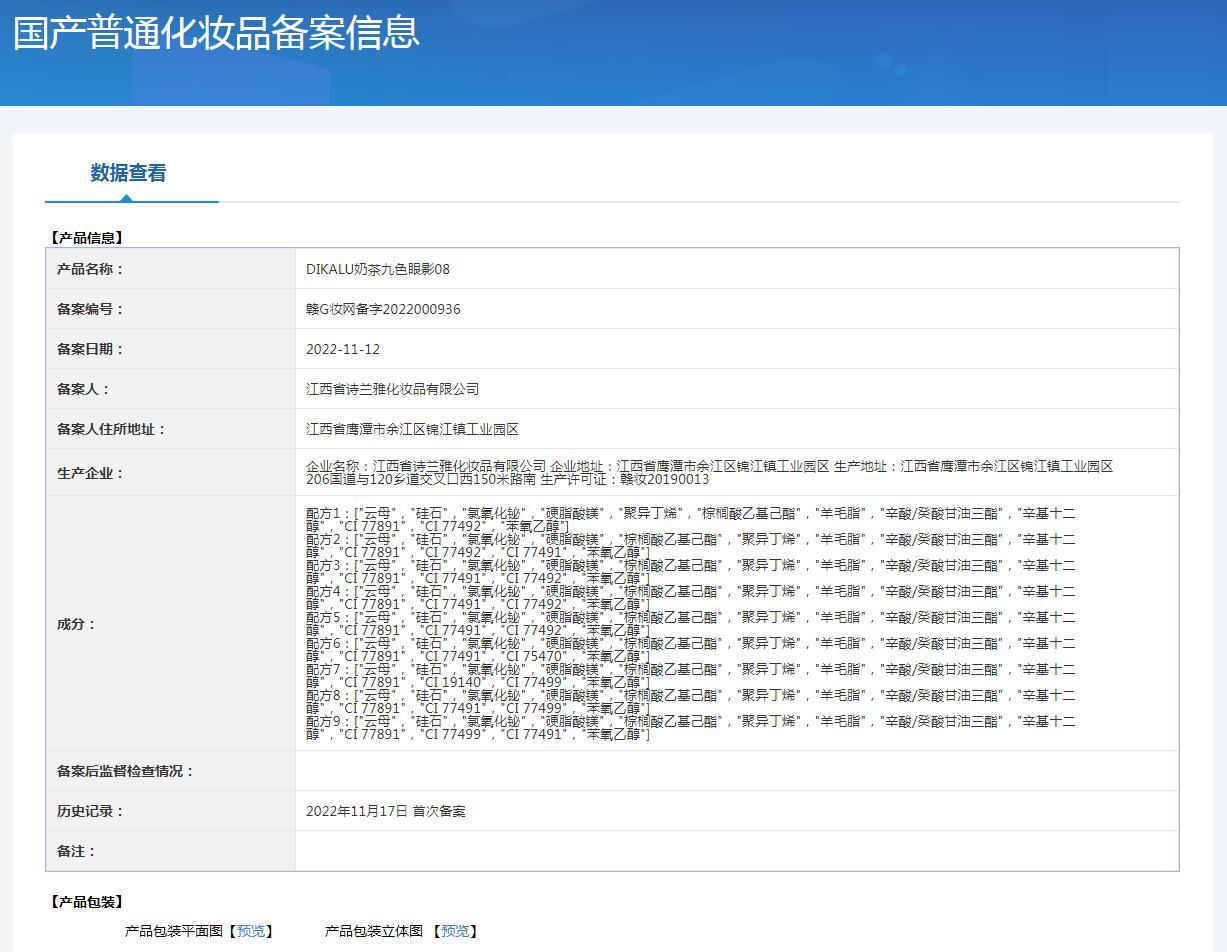Viewport: 1227px width, 952px height.
Task: Click the 配方6 ingredient line
Action: click(x=690, y=643)
